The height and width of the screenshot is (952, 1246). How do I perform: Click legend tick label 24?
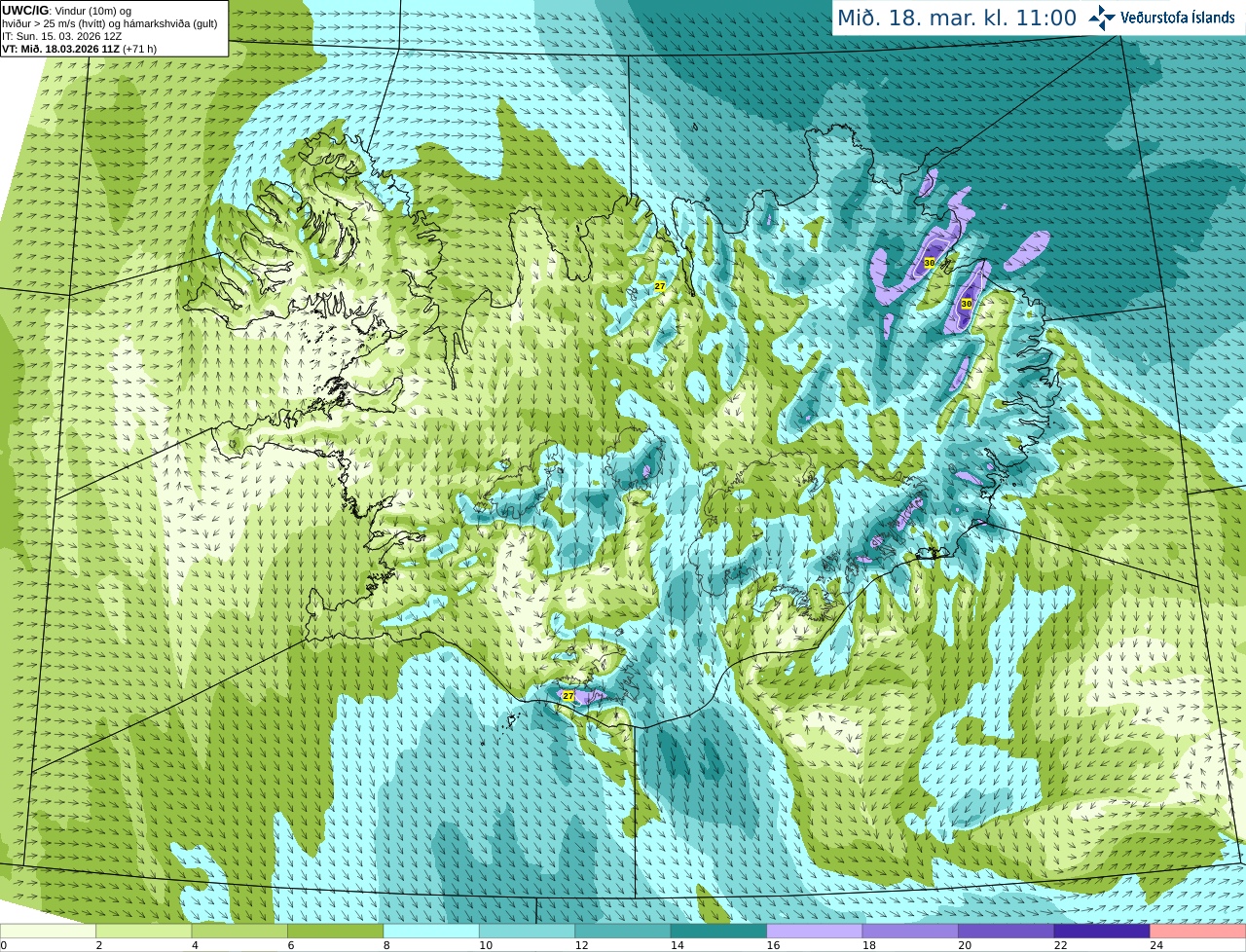1156,945
